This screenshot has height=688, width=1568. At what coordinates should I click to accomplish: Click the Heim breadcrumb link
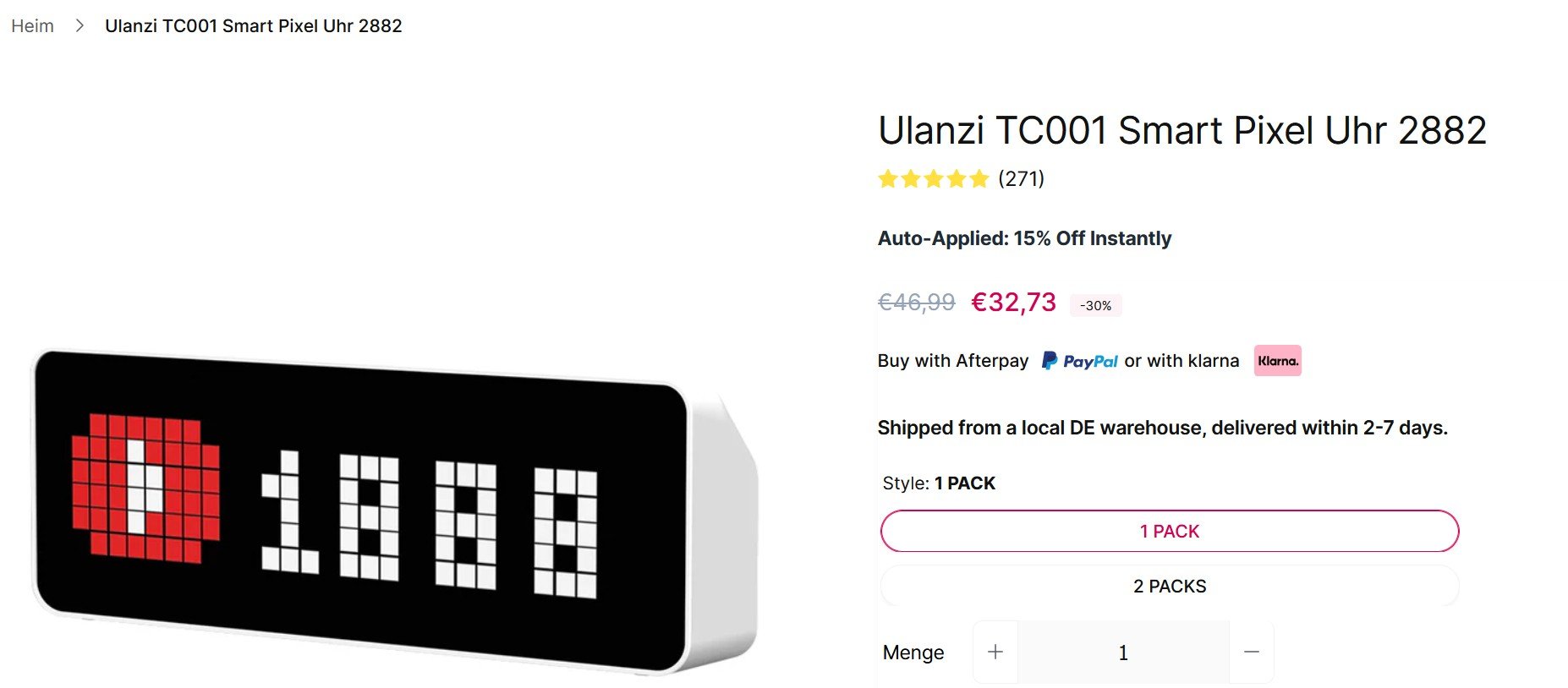coord(32,26)
